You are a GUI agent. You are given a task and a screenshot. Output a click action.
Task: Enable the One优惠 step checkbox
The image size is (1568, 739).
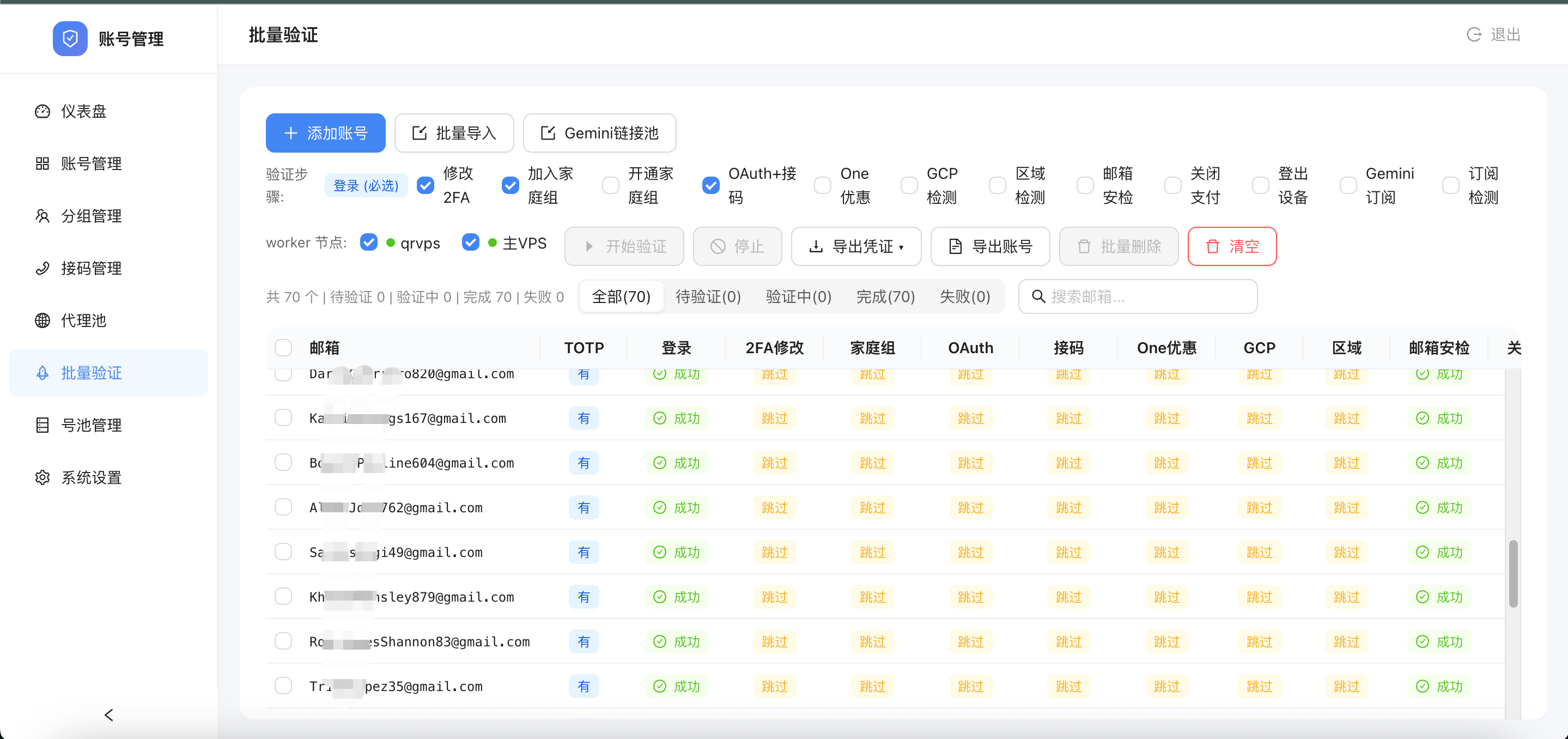[x=822, y=186]
